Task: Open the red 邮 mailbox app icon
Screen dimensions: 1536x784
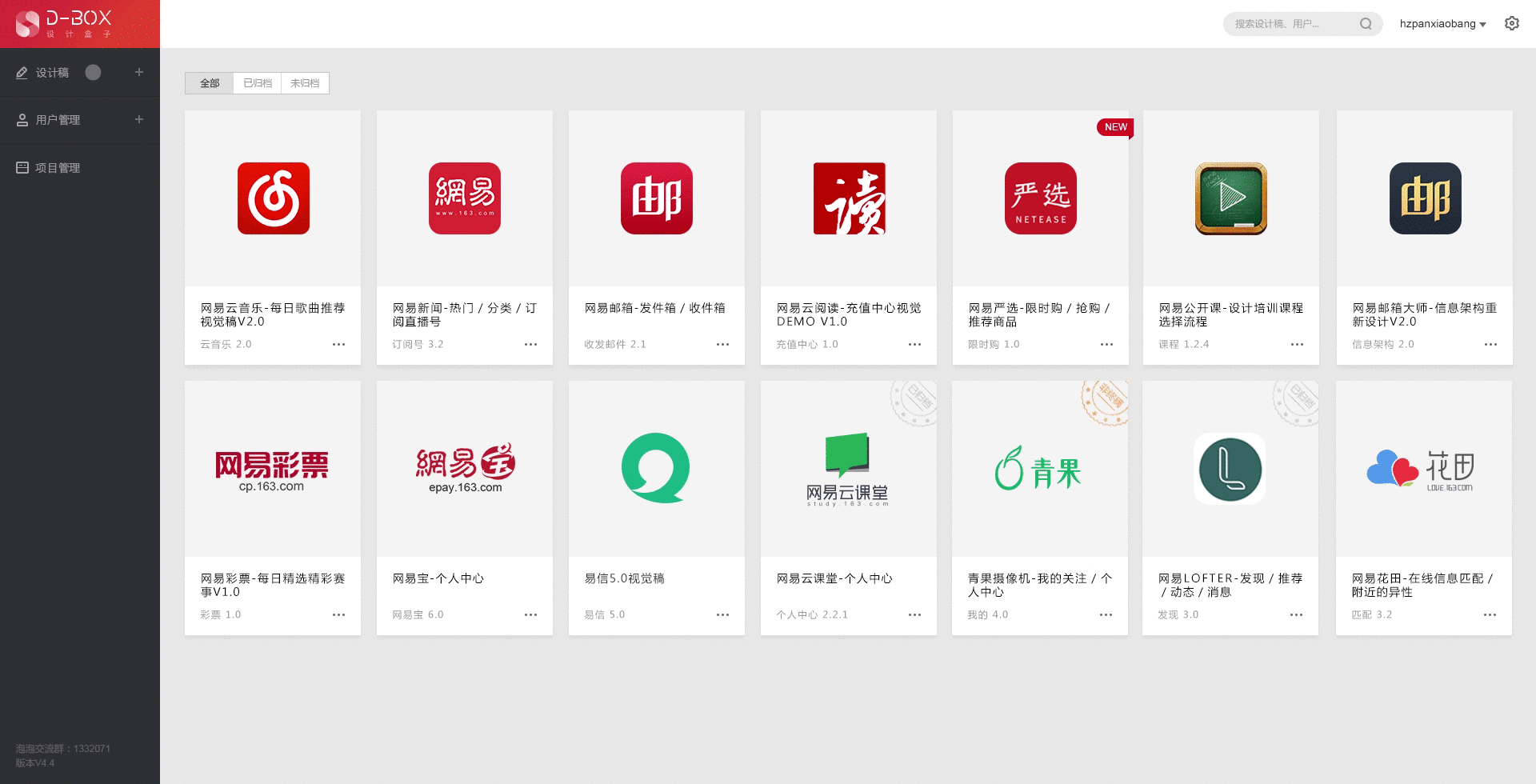Action: (657, 198)
